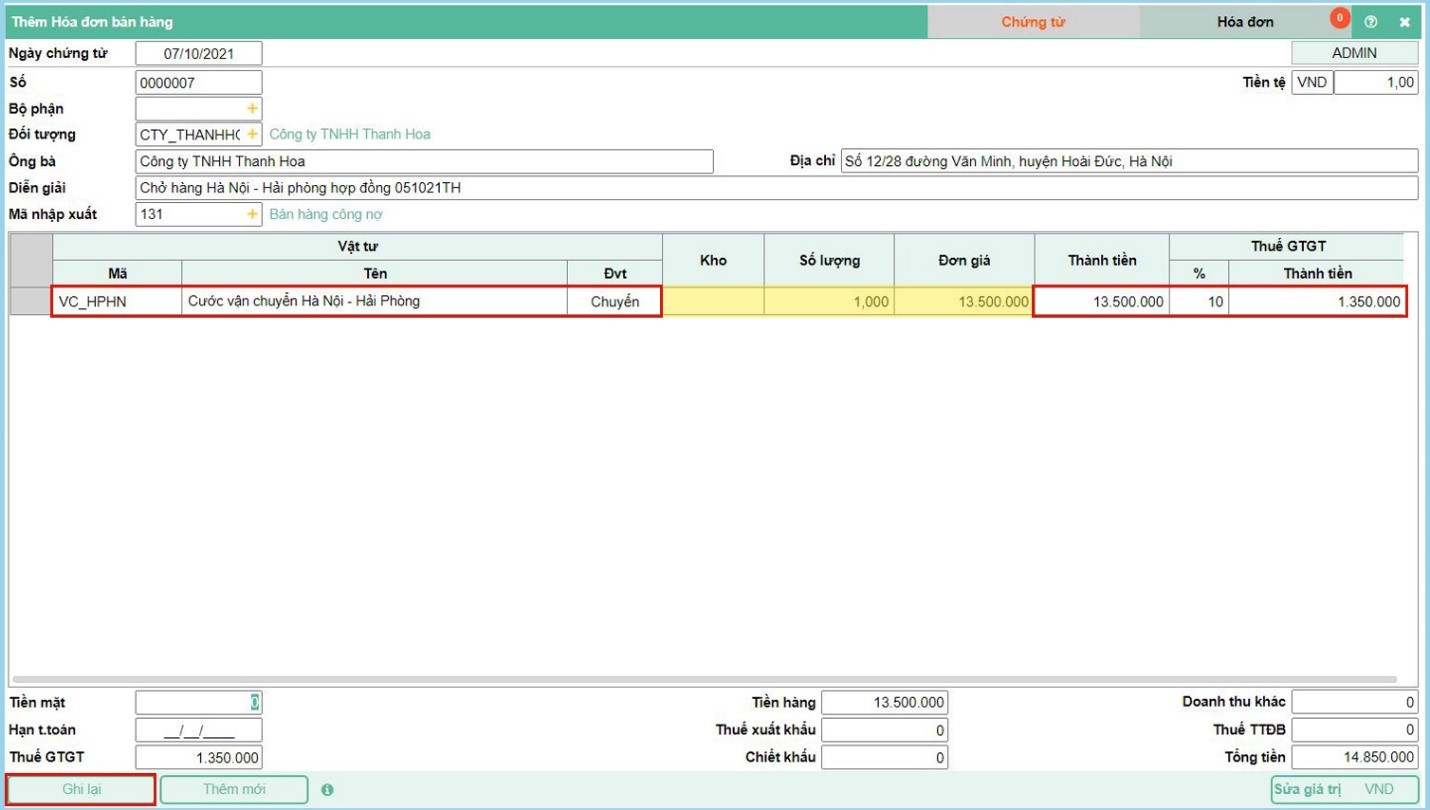Select the Kho cell in VC_HPHN row

[x=713, y=302]
